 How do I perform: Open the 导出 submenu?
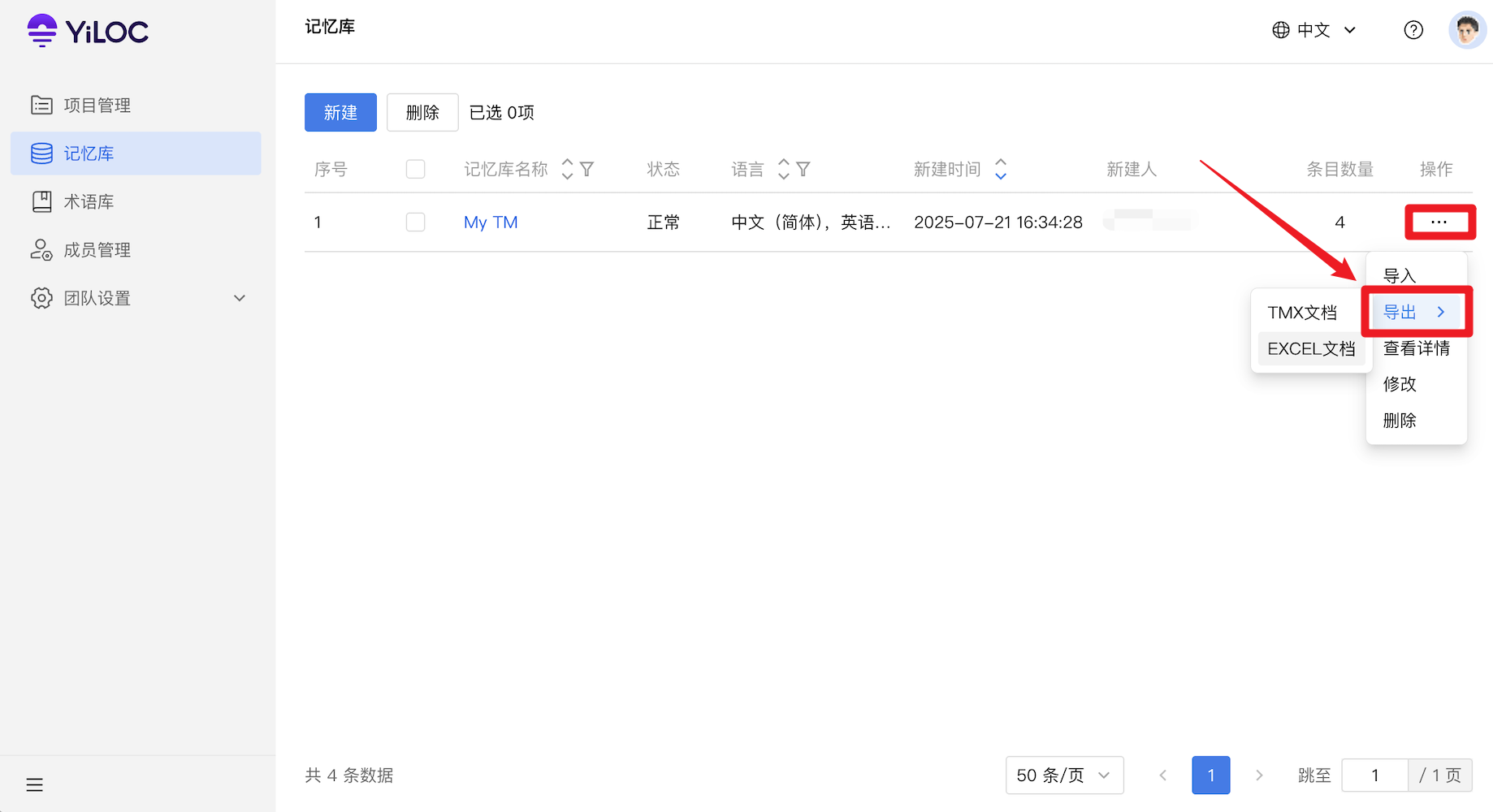pos(1416,312)
